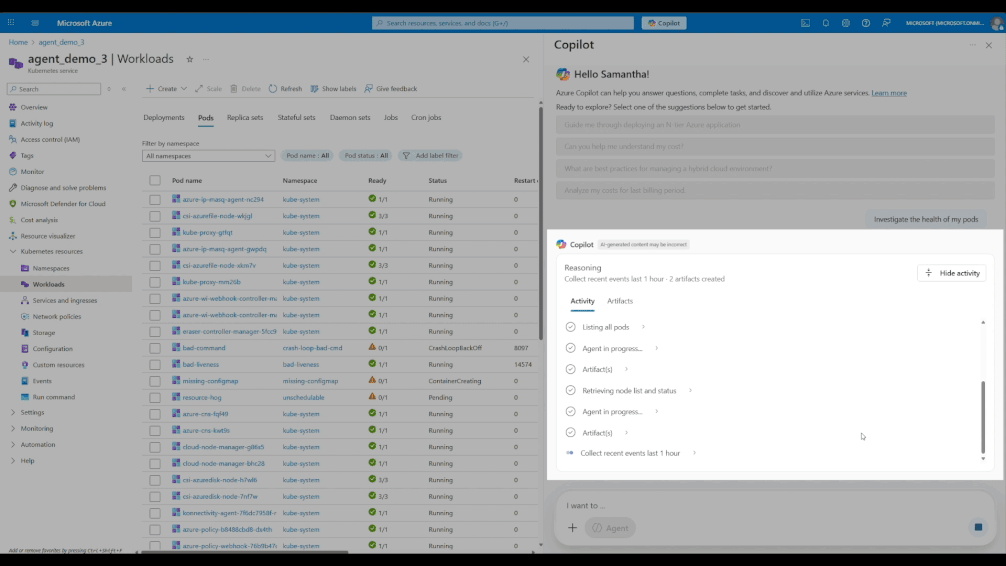Switch to the Daemon sets tab
This screenshot has height=566, width=1006.
(x=350, y=117)
